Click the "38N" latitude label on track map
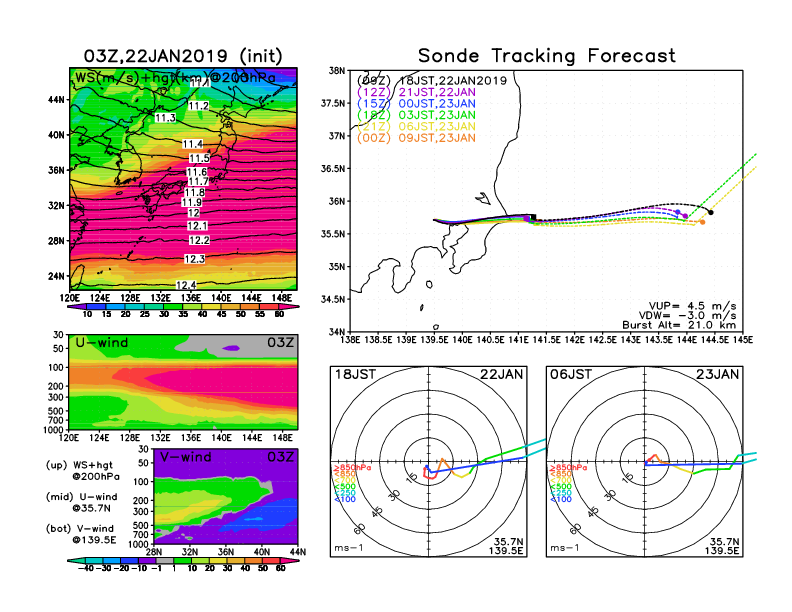The height and width of the screenshot is (612, 792). coord(336,71)
